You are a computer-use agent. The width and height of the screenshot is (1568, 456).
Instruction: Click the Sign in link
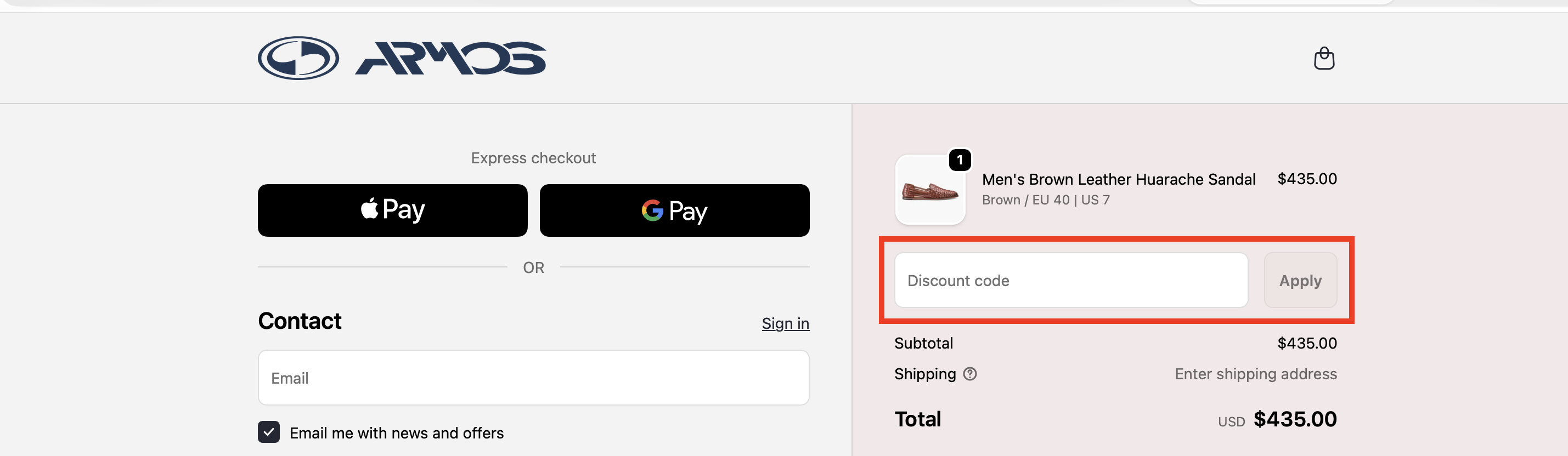coord(785,323)
